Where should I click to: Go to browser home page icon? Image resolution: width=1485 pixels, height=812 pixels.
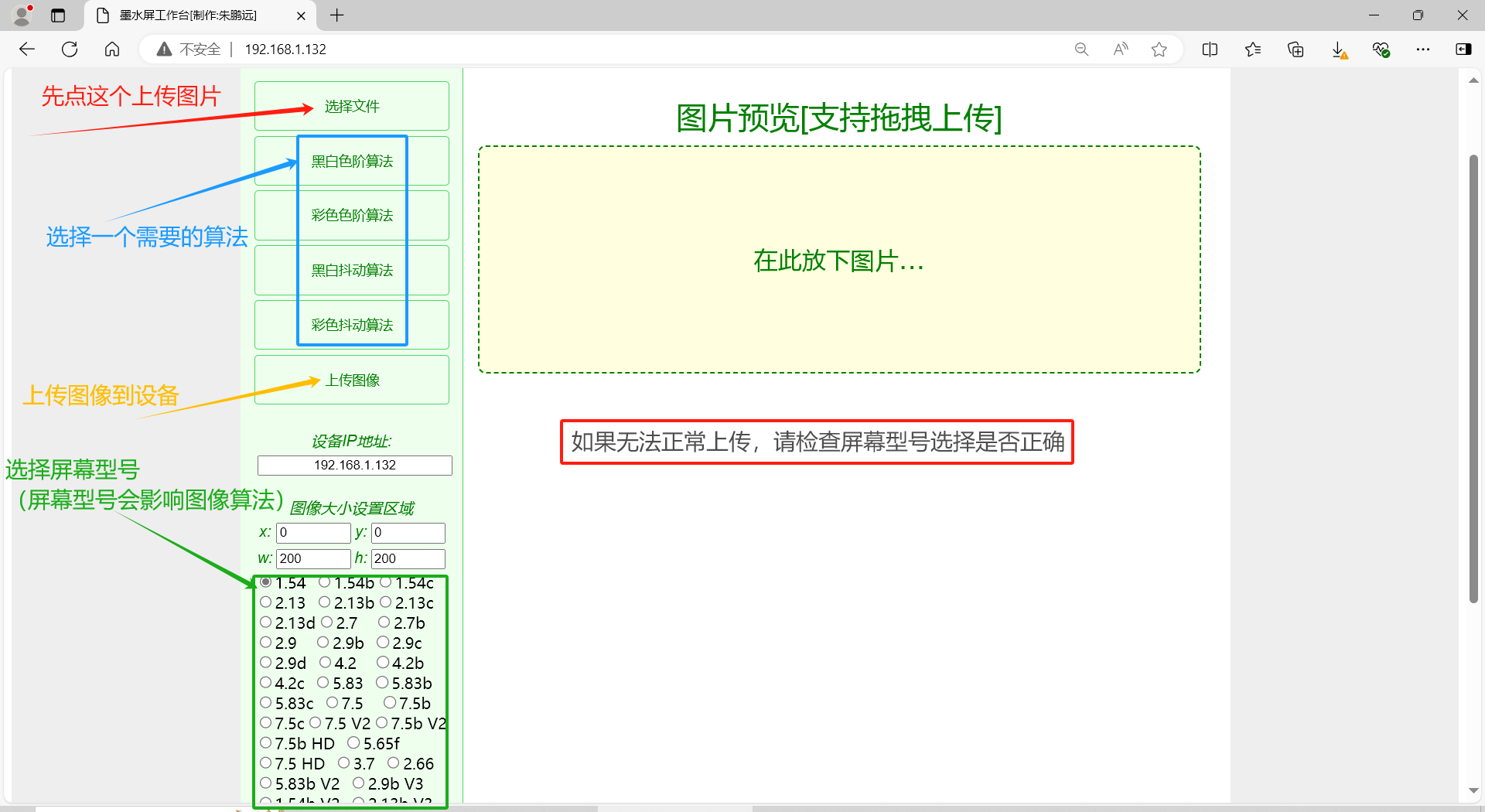[112, 49]
